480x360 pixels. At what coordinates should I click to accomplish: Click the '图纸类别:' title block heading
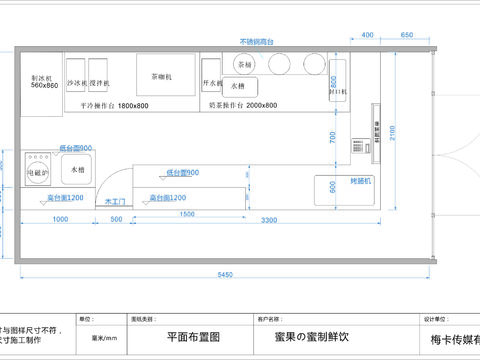(143, 319)
